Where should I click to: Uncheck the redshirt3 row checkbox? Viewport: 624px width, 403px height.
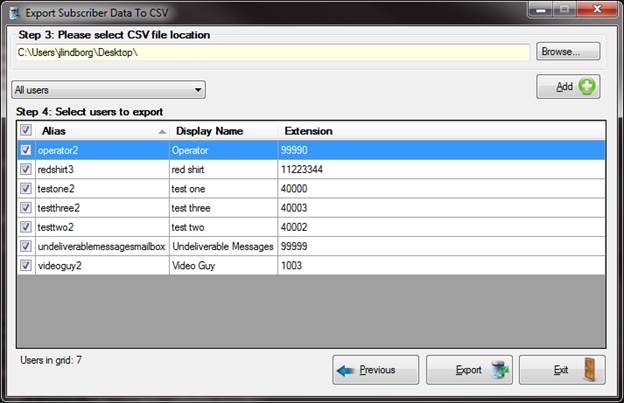tap(26, 169)
